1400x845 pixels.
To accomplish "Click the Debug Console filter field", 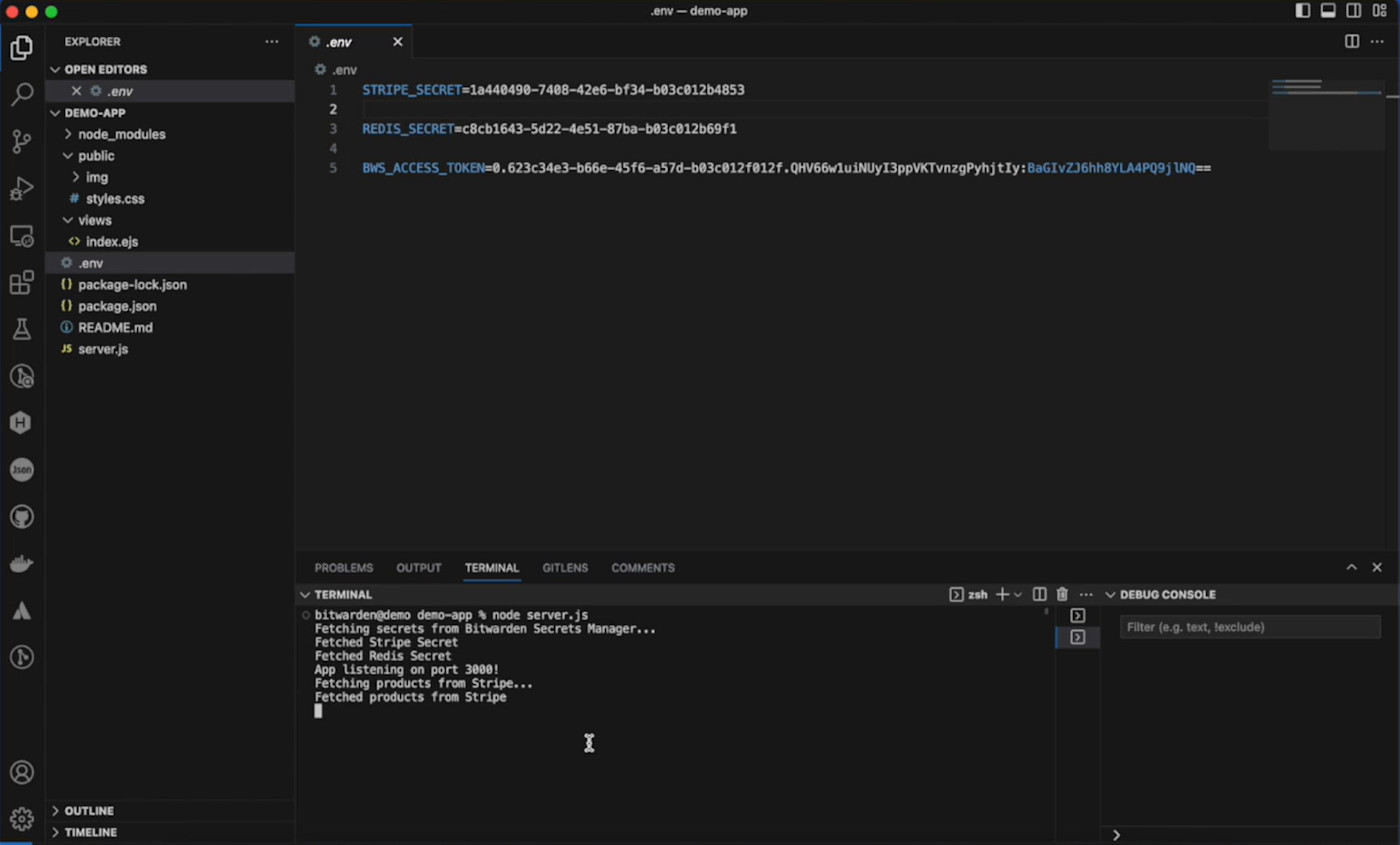I will point(1249,627).
